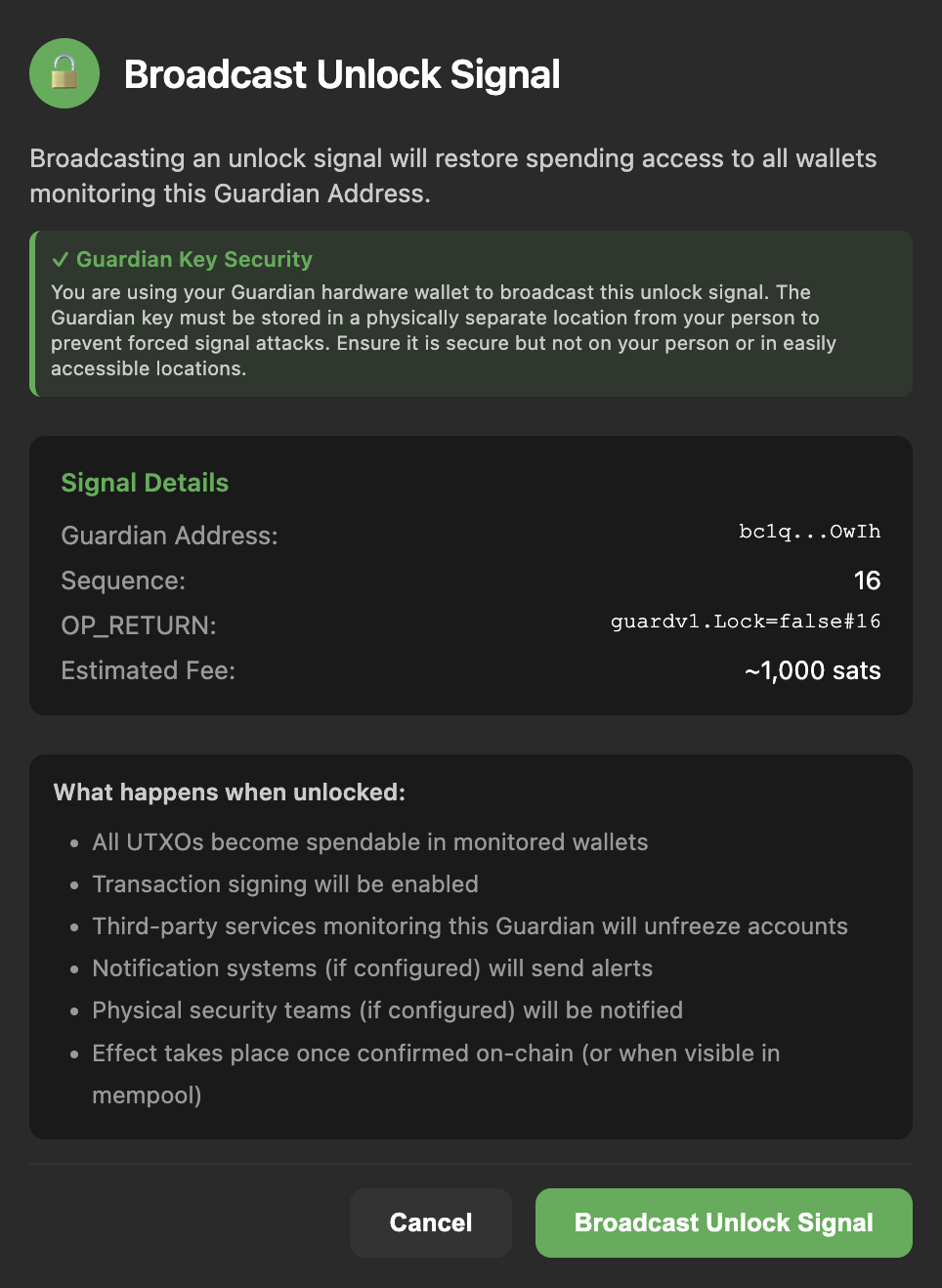Click the Physical security teams bullet item
Screen dimensions: 942x1288
(x=387, y=1010)
